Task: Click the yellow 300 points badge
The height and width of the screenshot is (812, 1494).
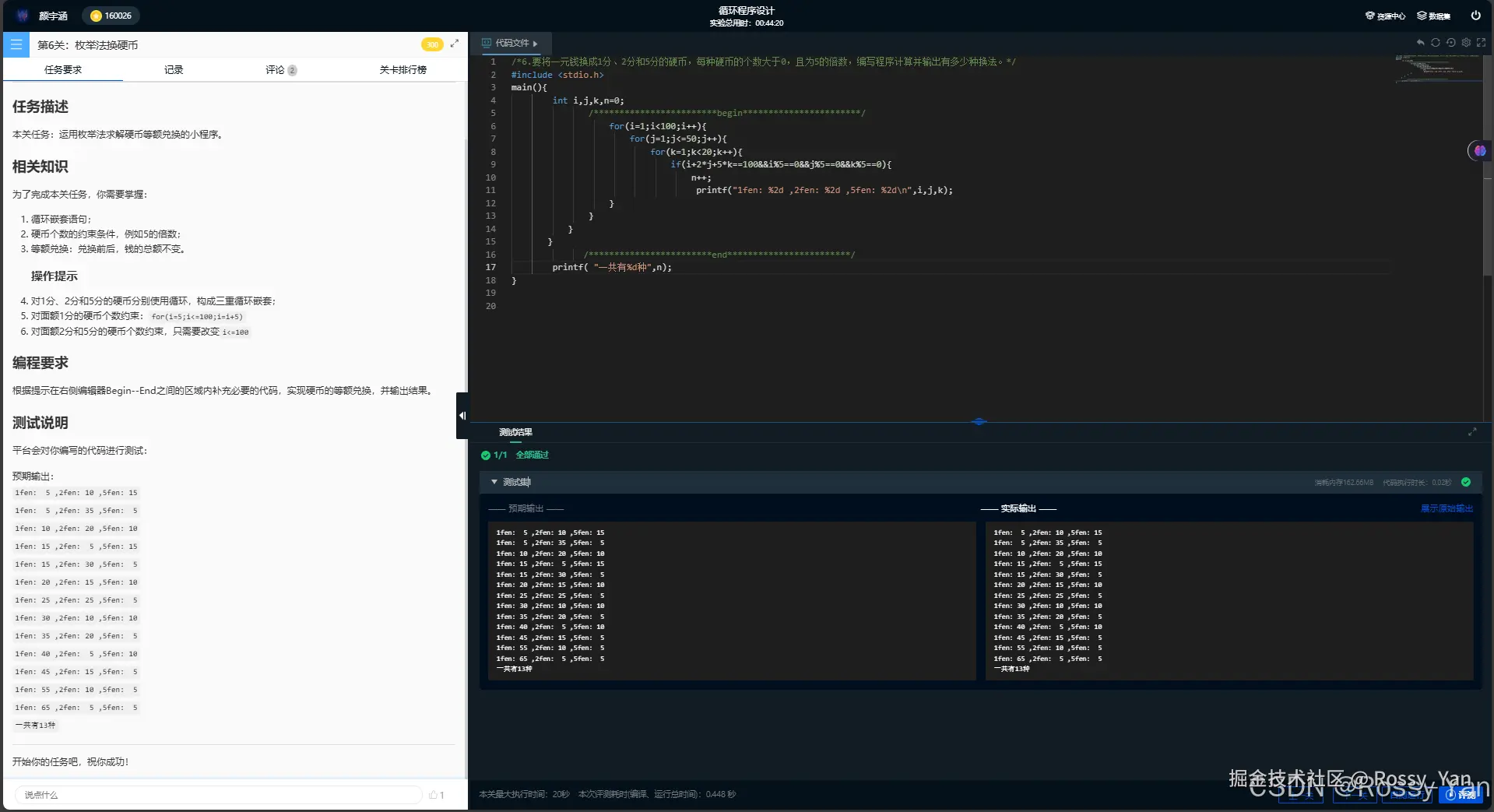Action: coord(432,44)
